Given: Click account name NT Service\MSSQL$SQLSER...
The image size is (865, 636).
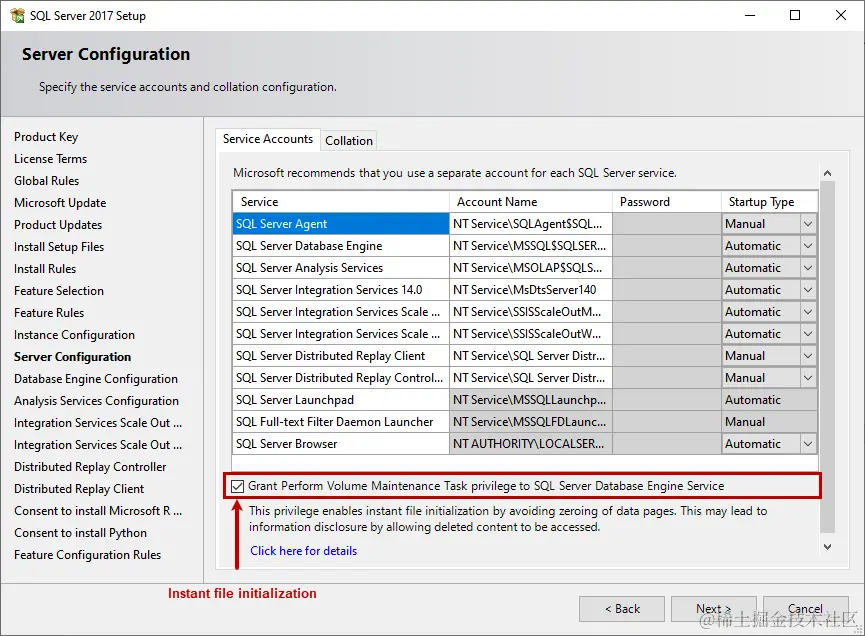Looking at the screenshot, I should pos(531,246).
